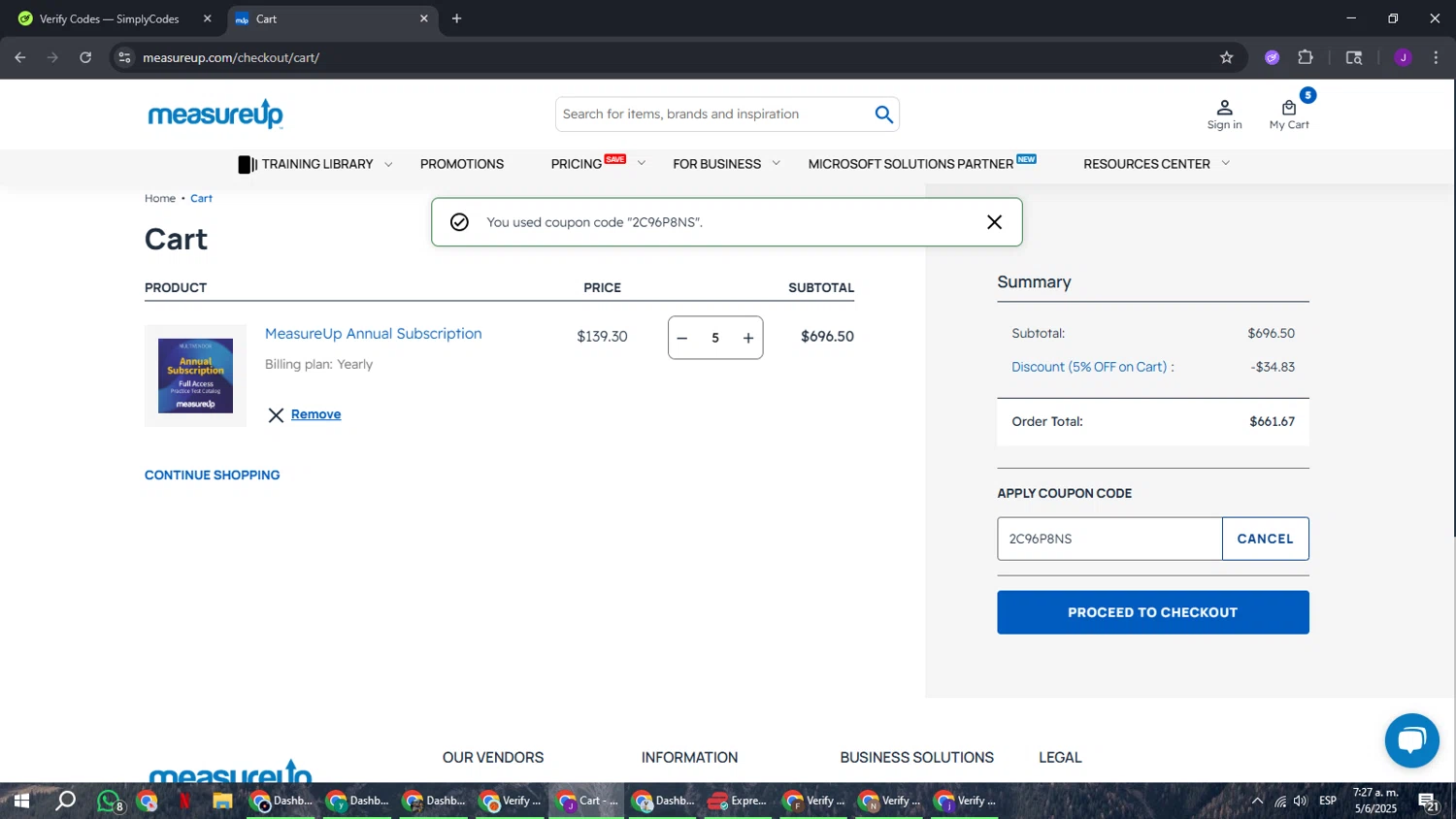The image size is (1456, 819).
Task: Click the search magnifier icon
Action: [x=883, y=115]
